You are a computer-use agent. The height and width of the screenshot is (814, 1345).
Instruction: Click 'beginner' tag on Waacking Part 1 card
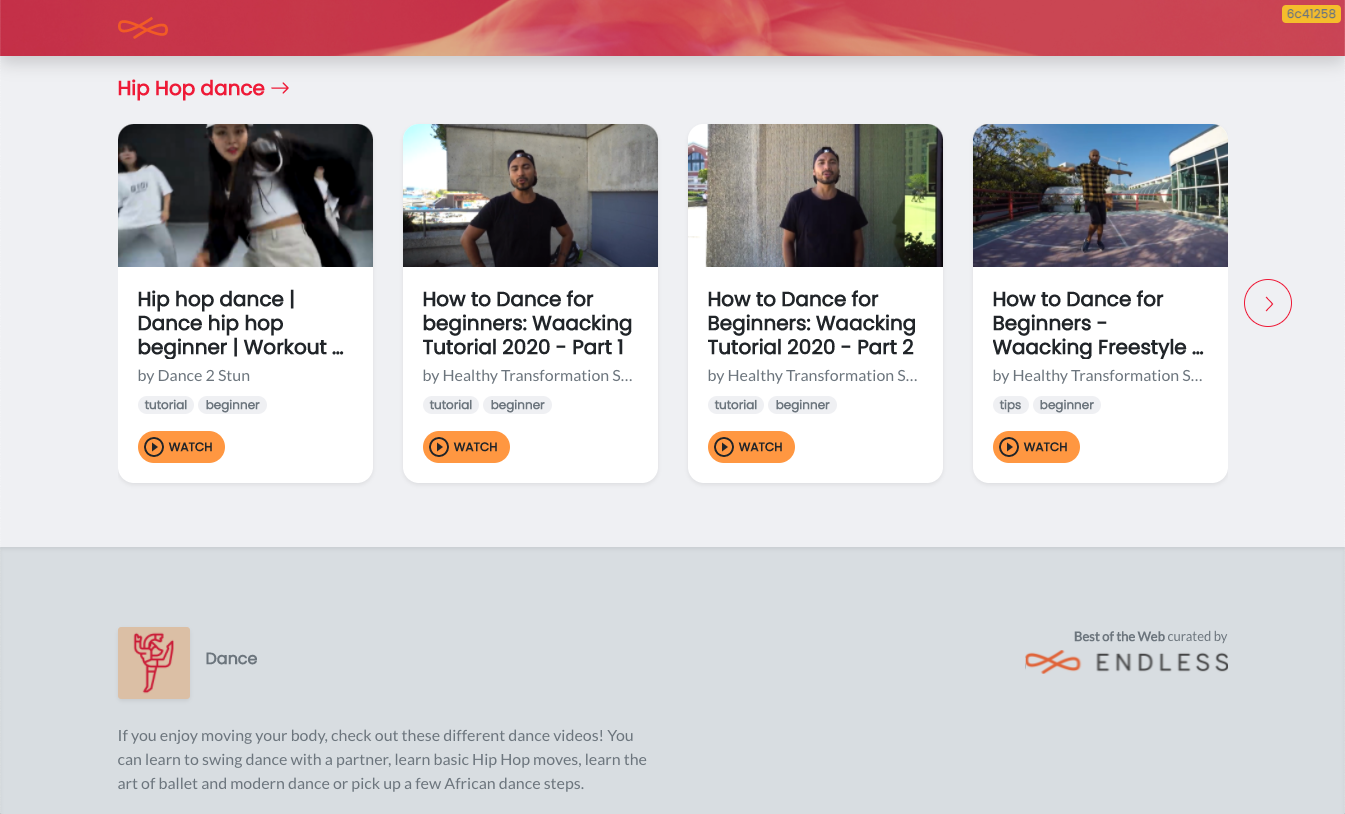click(x=517, y=405)
